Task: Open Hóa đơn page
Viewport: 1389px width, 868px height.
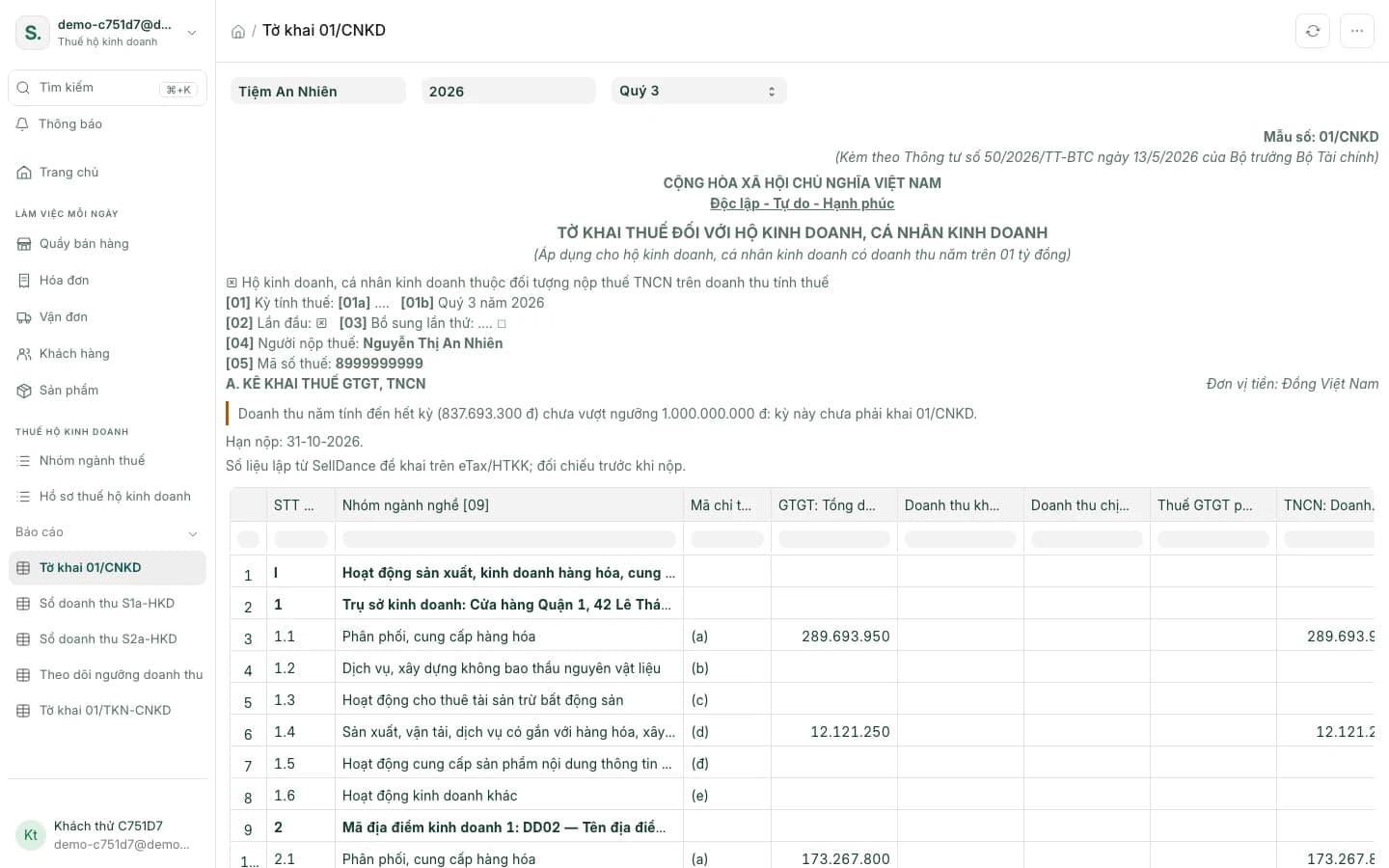Action: pos(107,281)
